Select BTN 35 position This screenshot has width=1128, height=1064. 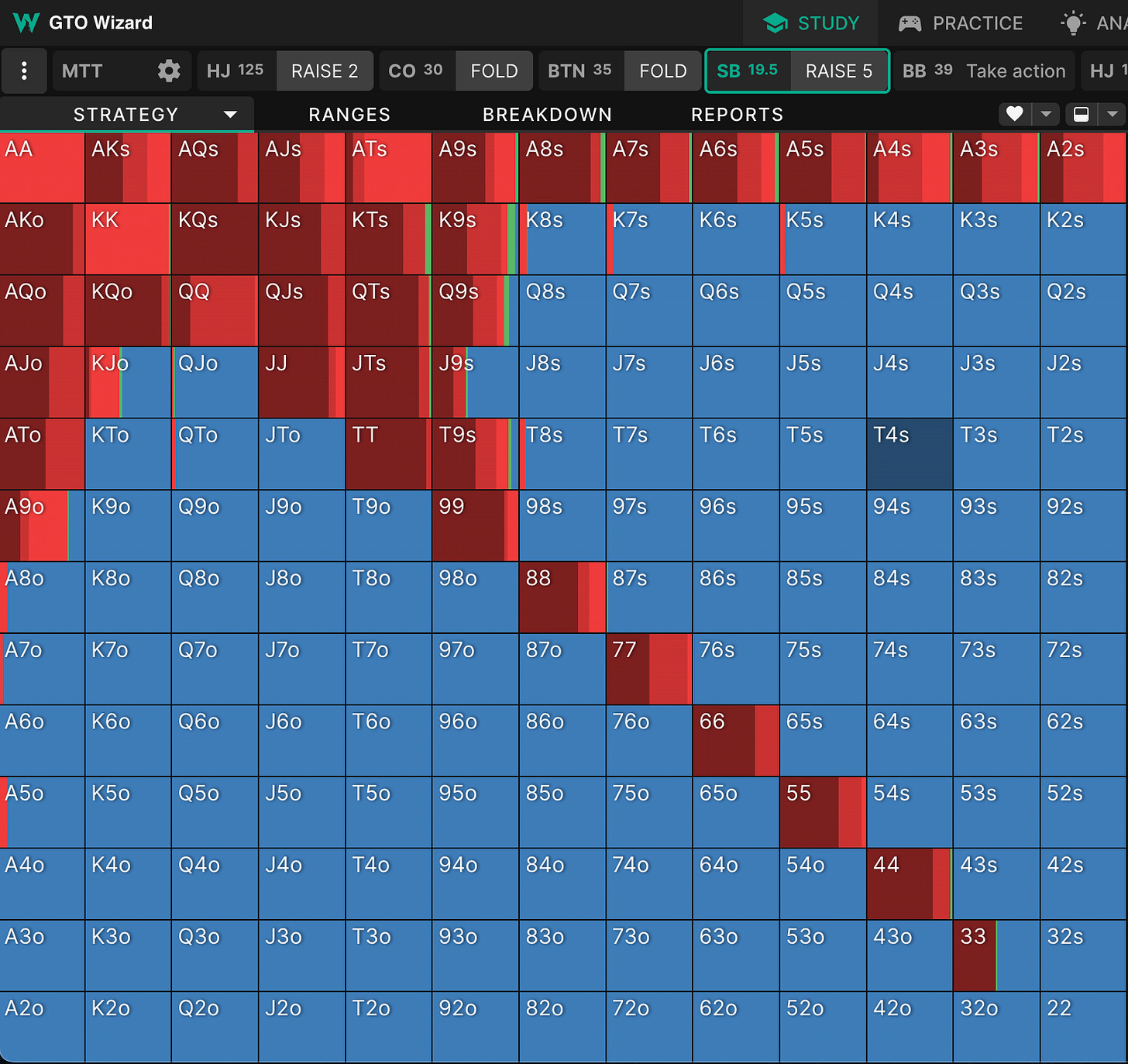[x=581, y=71]
